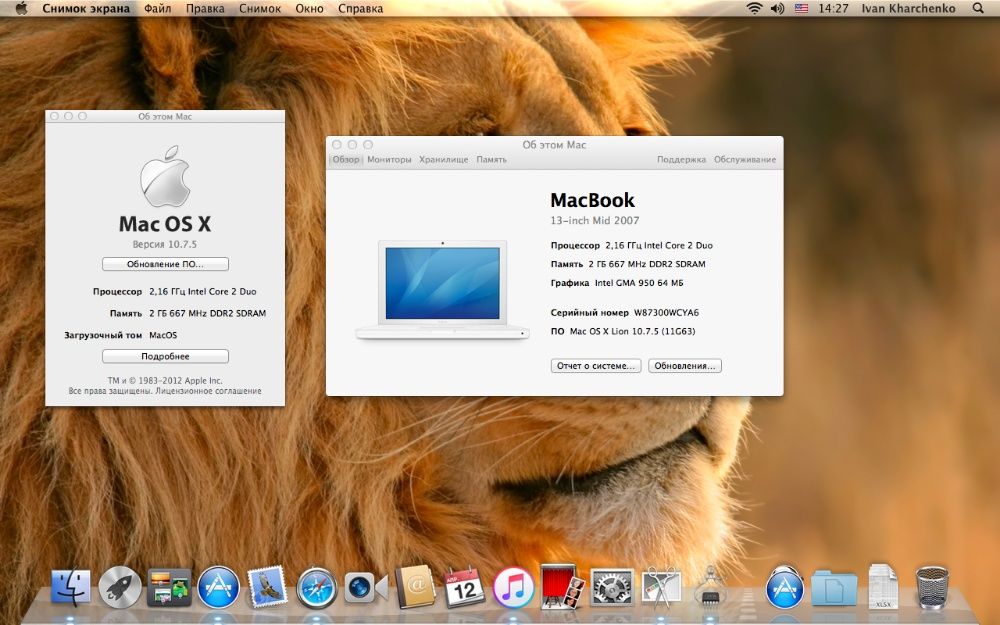The width and height of the screenshot is (1000, 625).
Task: Open the XLSX file in Dock
Action: pos(883,586)
